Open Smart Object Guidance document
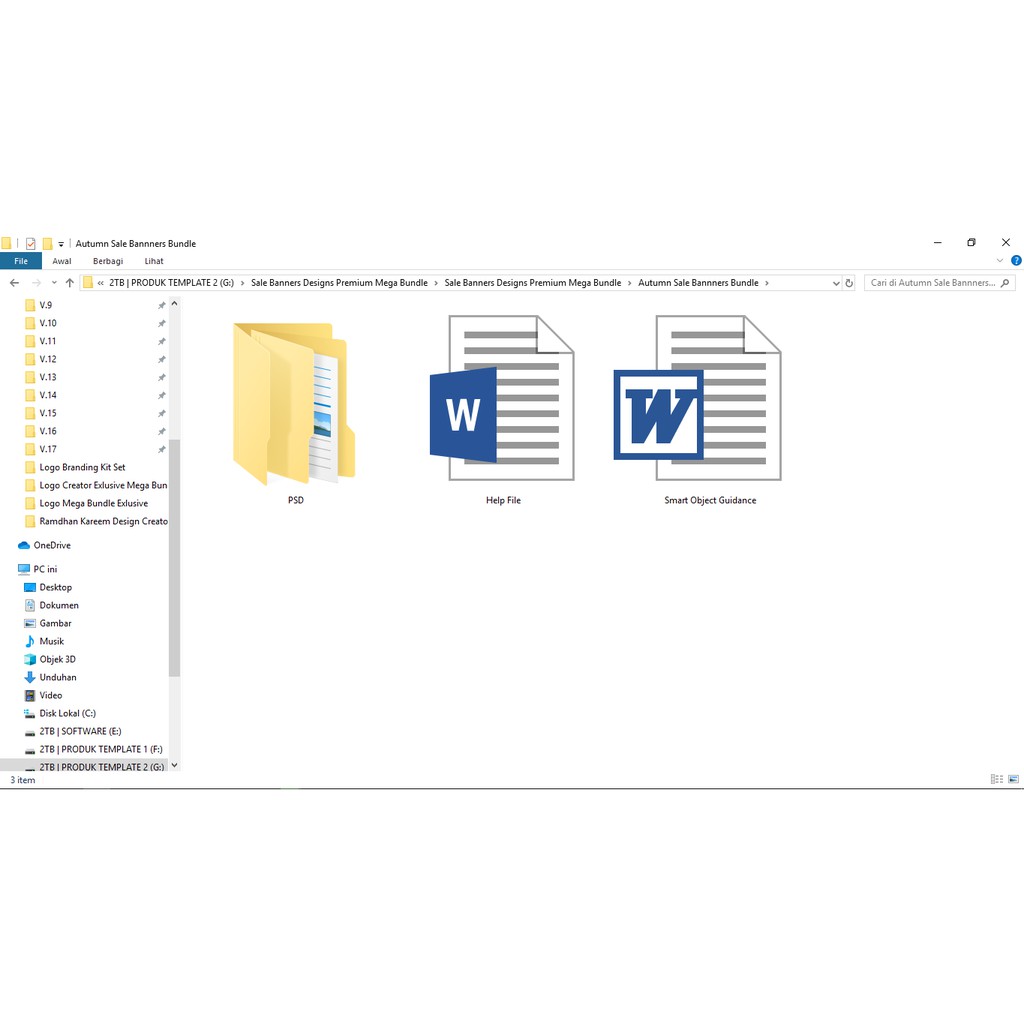 tap(709, 400)
